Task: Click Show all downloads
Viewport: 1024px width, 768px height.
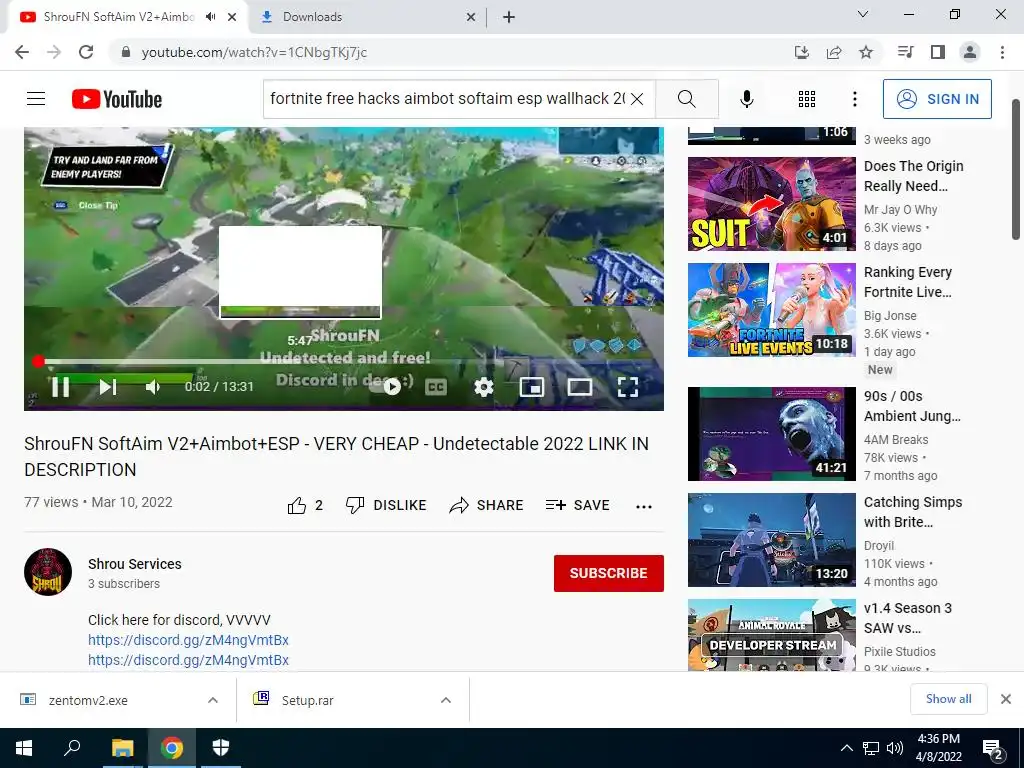Action: point(948,699)
